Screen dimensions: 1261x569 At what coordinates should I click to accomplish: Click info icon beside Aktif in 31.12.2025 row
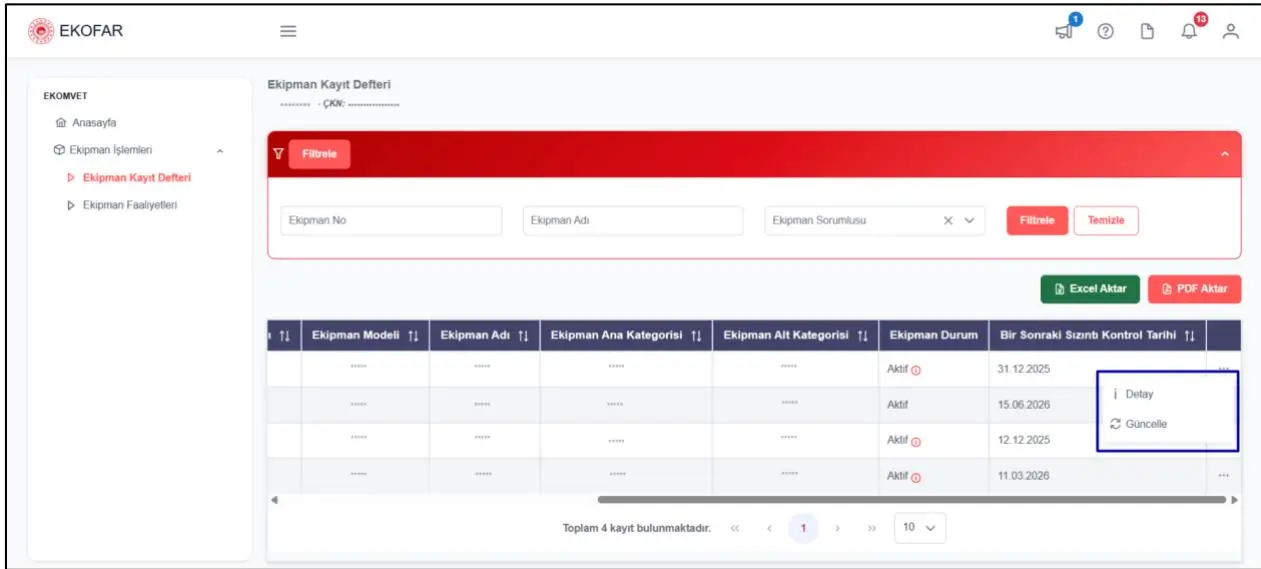[916, 370]
